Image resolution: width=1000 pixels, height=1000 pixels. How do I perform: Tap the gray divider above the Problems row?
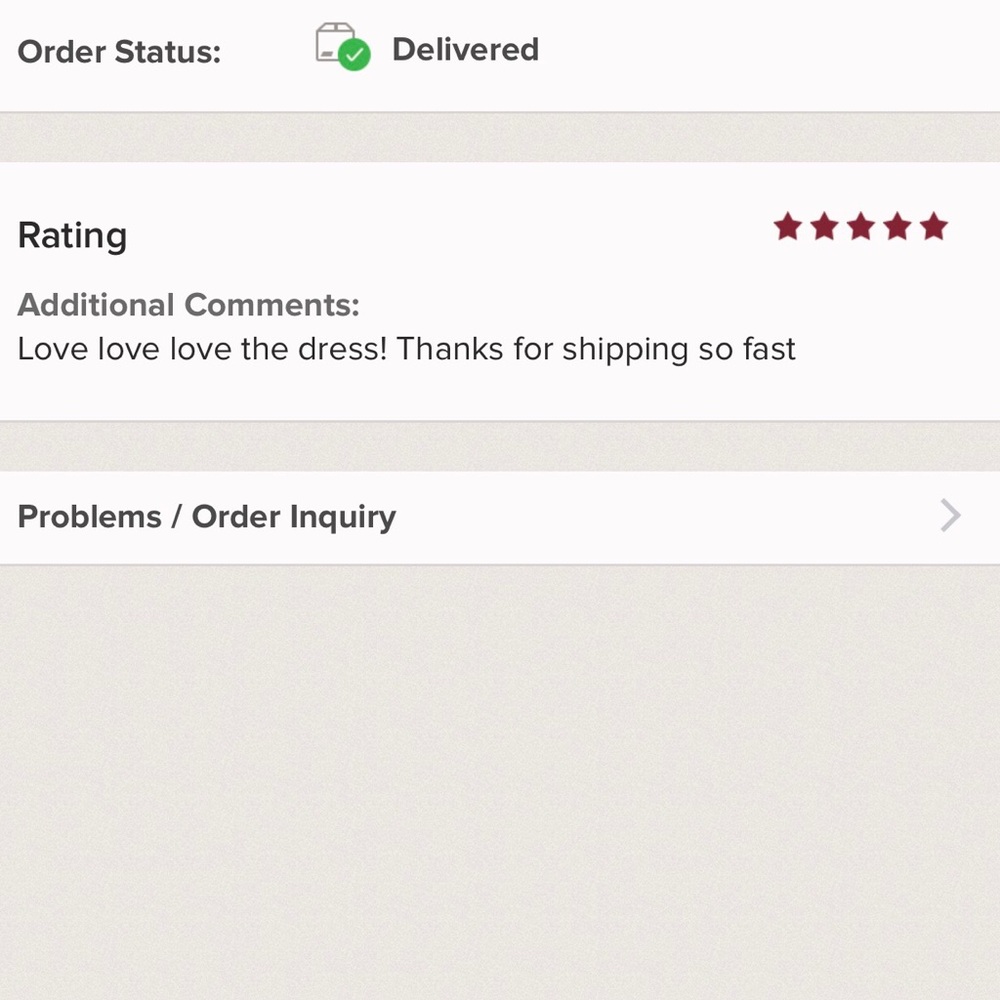[x=500, y=446]
